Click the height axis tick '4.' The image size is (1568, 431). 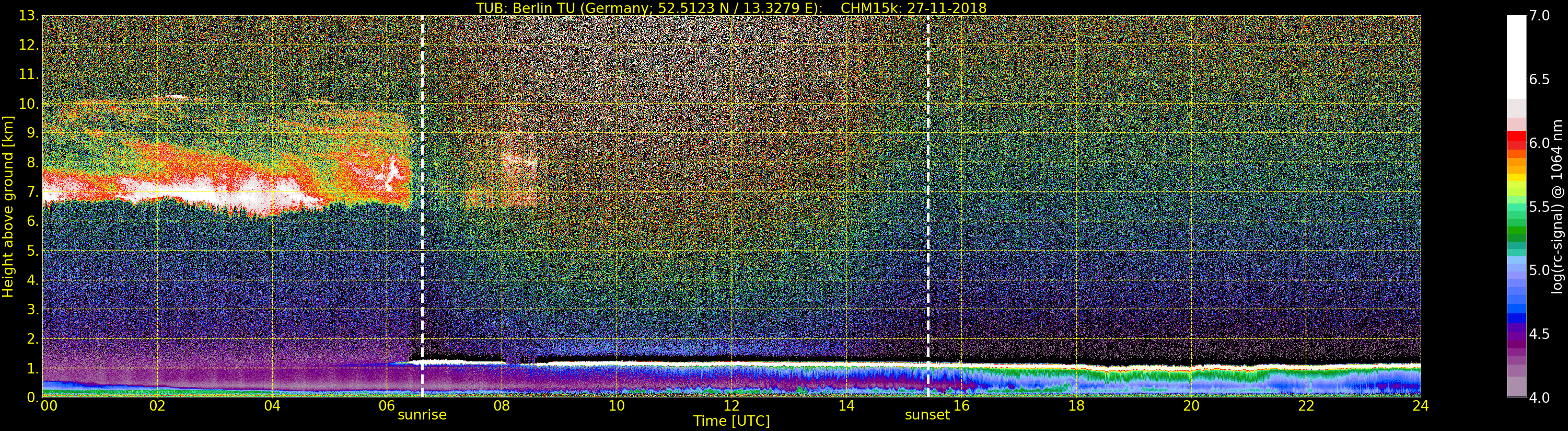(x=32, y=280)
